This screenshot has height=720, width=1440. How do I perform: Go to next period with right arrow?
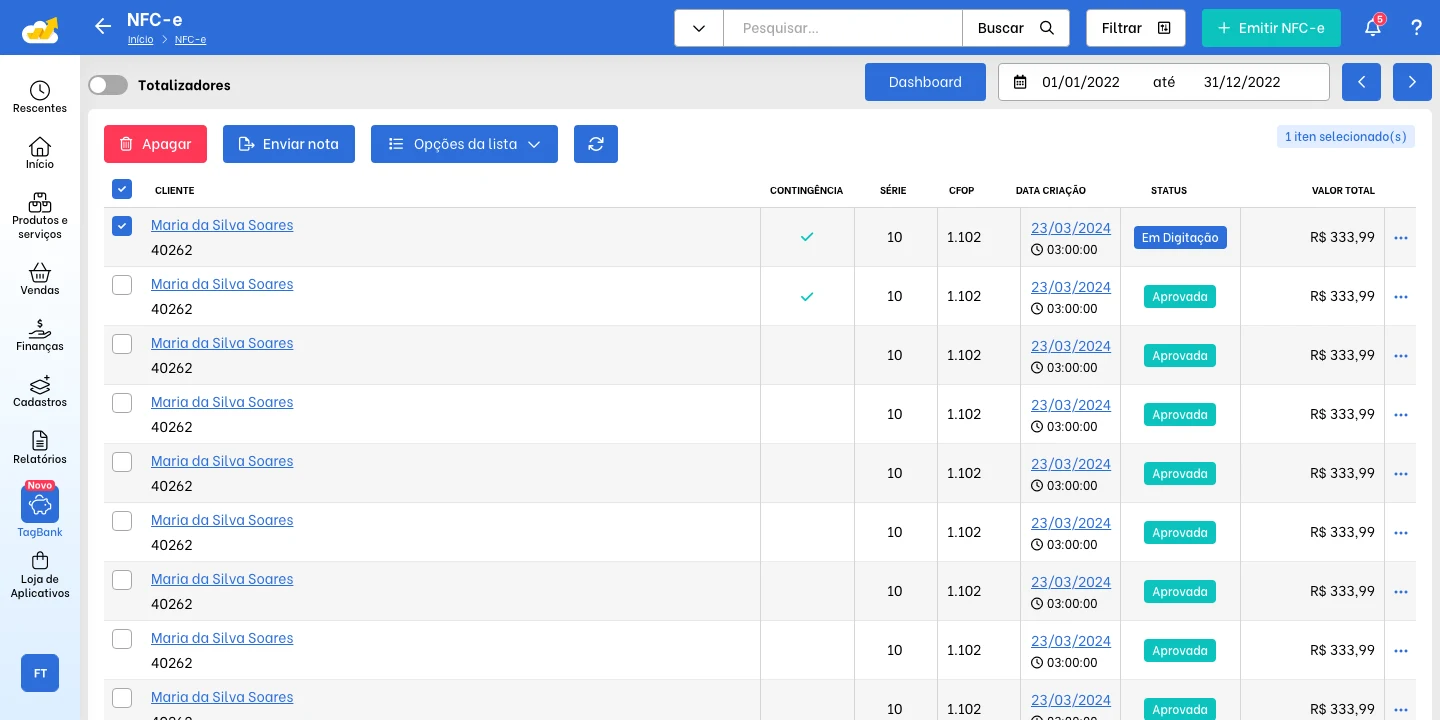pyautogui.click(x=1412, y=82)
